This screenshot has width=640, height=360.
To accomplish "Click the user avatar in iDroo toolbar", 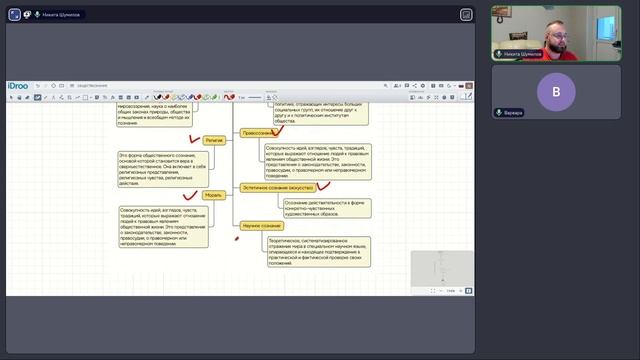I will [x=469, y=86].
